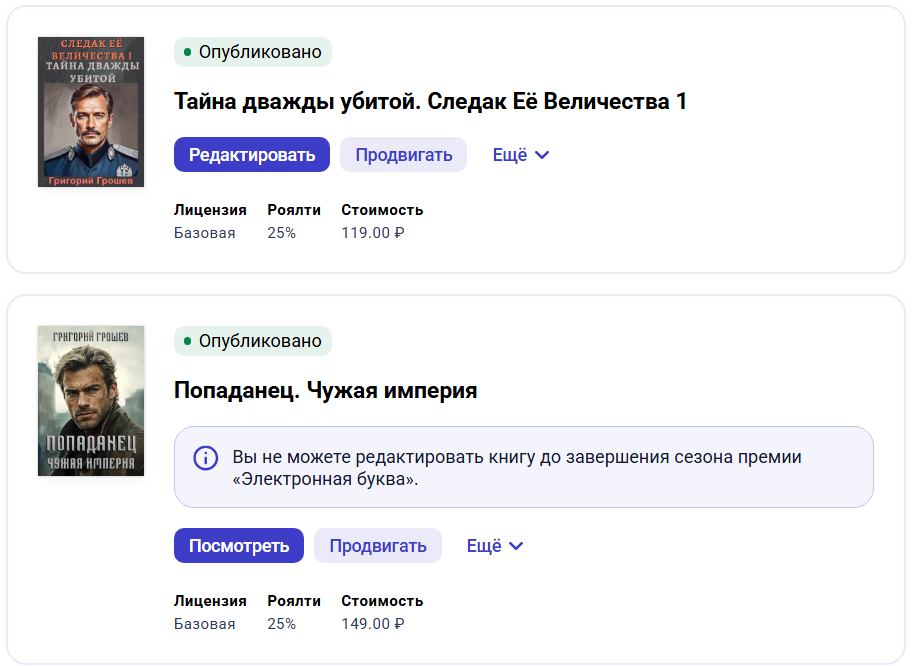Click the chevron arrow beside upper «Ещё»
The width and height of the screenshot is (917, 666).
point(543,155)
